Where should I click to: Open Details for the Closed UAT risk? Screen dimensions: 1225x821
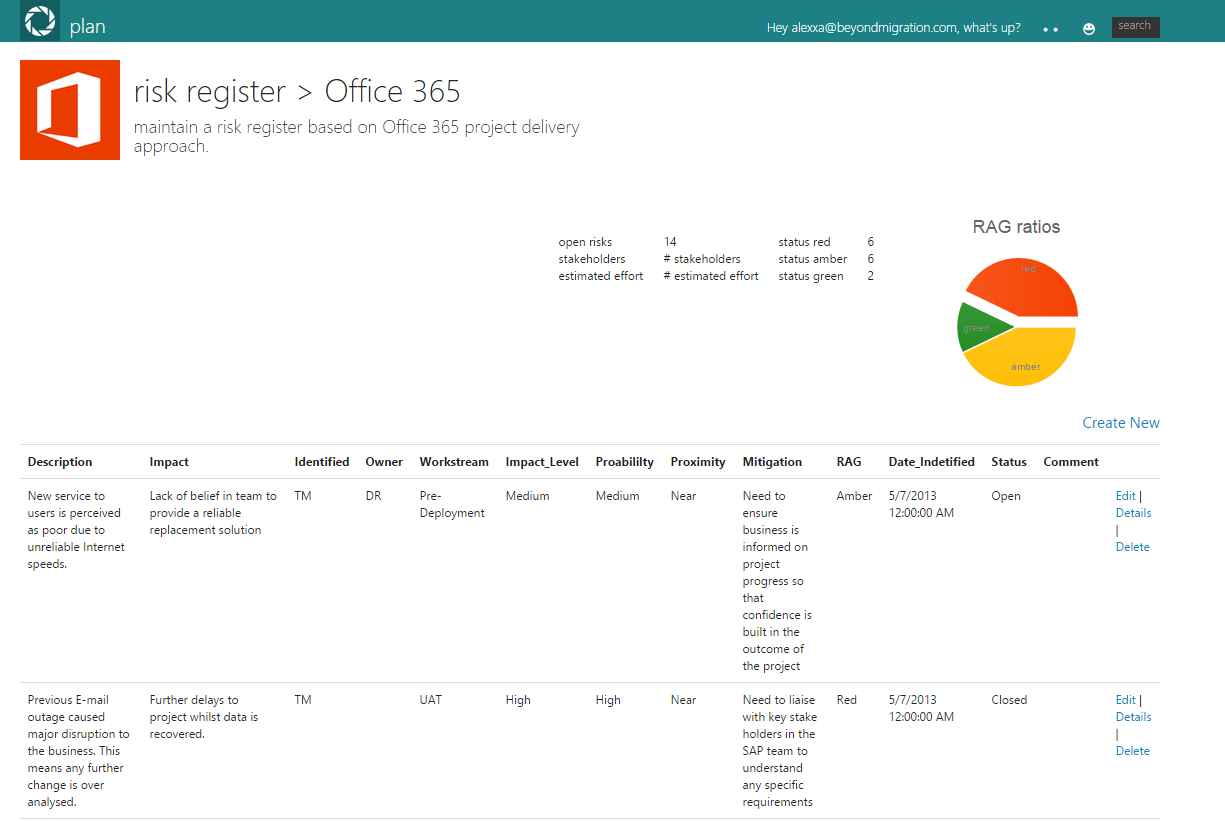(x=1133, y=717)
